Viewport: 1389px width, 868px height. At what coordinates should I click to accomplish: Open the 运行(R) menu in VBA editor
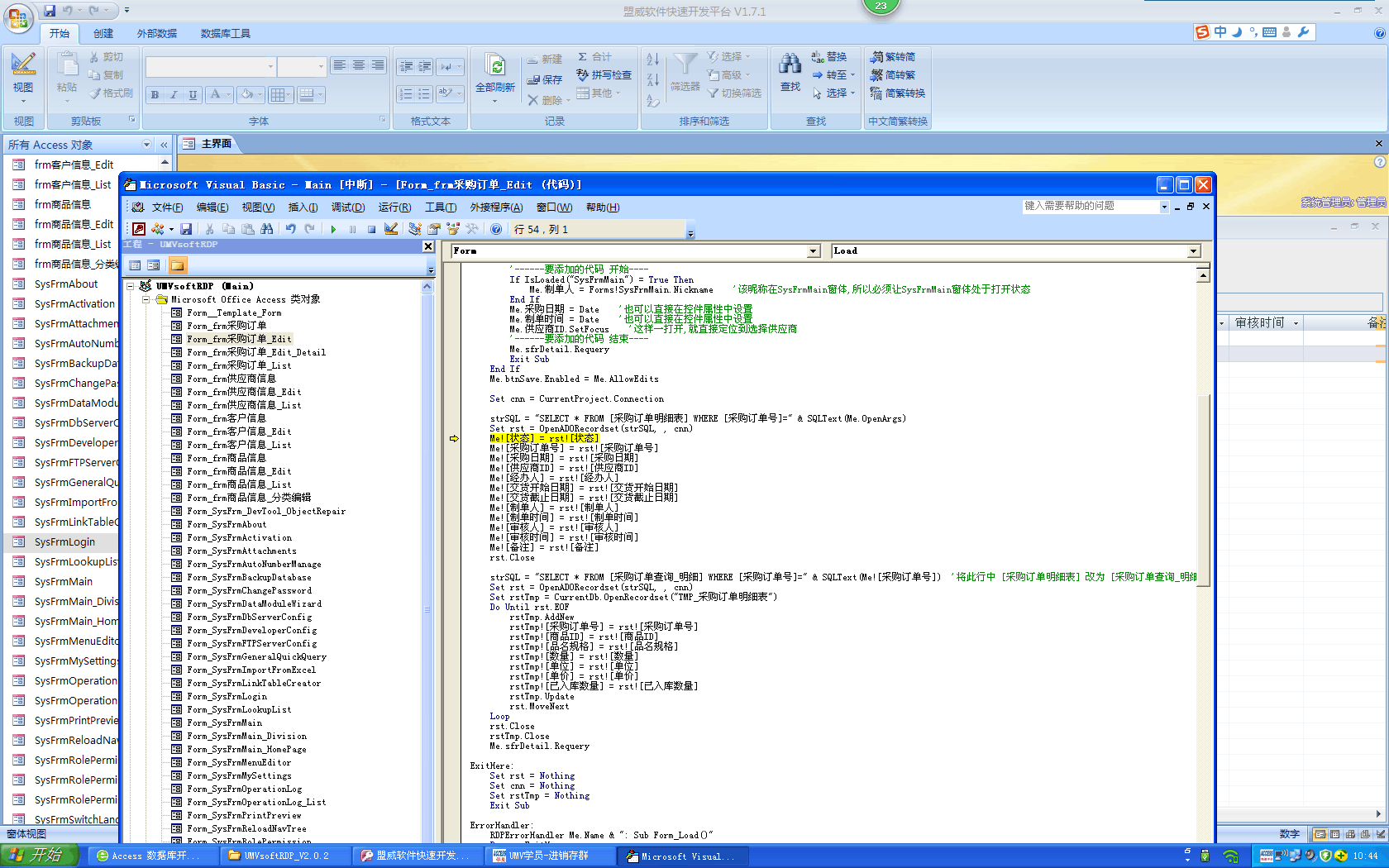(394, 207)
